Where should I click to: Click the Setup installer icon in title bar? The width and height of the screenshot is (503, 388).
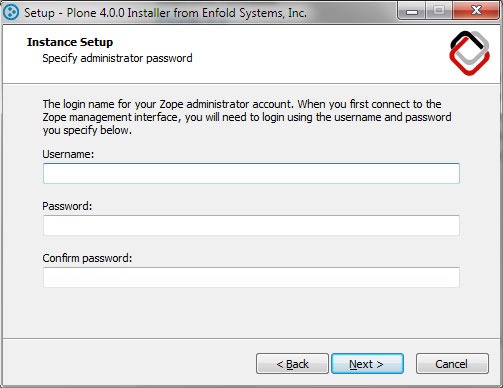pyautogui.click(x=11, y=13)
